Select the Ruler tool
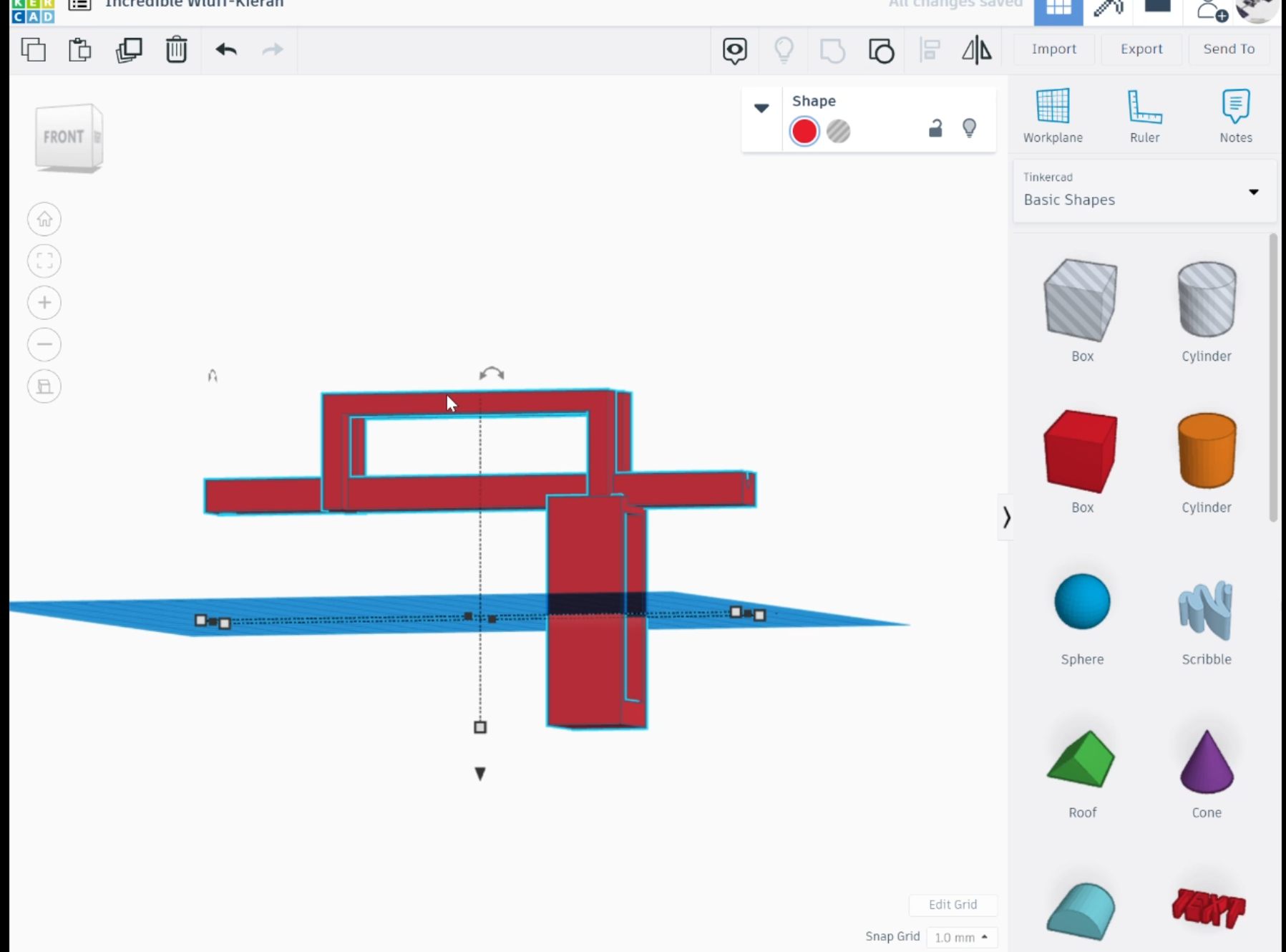Screen dimensions: 1286x952 tap(1144, 115)
